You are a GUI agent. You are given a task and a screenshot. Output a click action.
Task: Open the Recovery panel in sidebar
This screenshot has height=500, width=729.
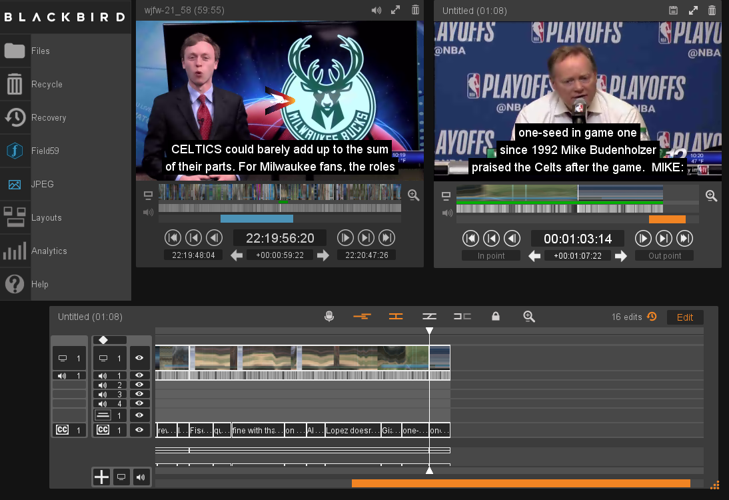(x=15, y=118)
